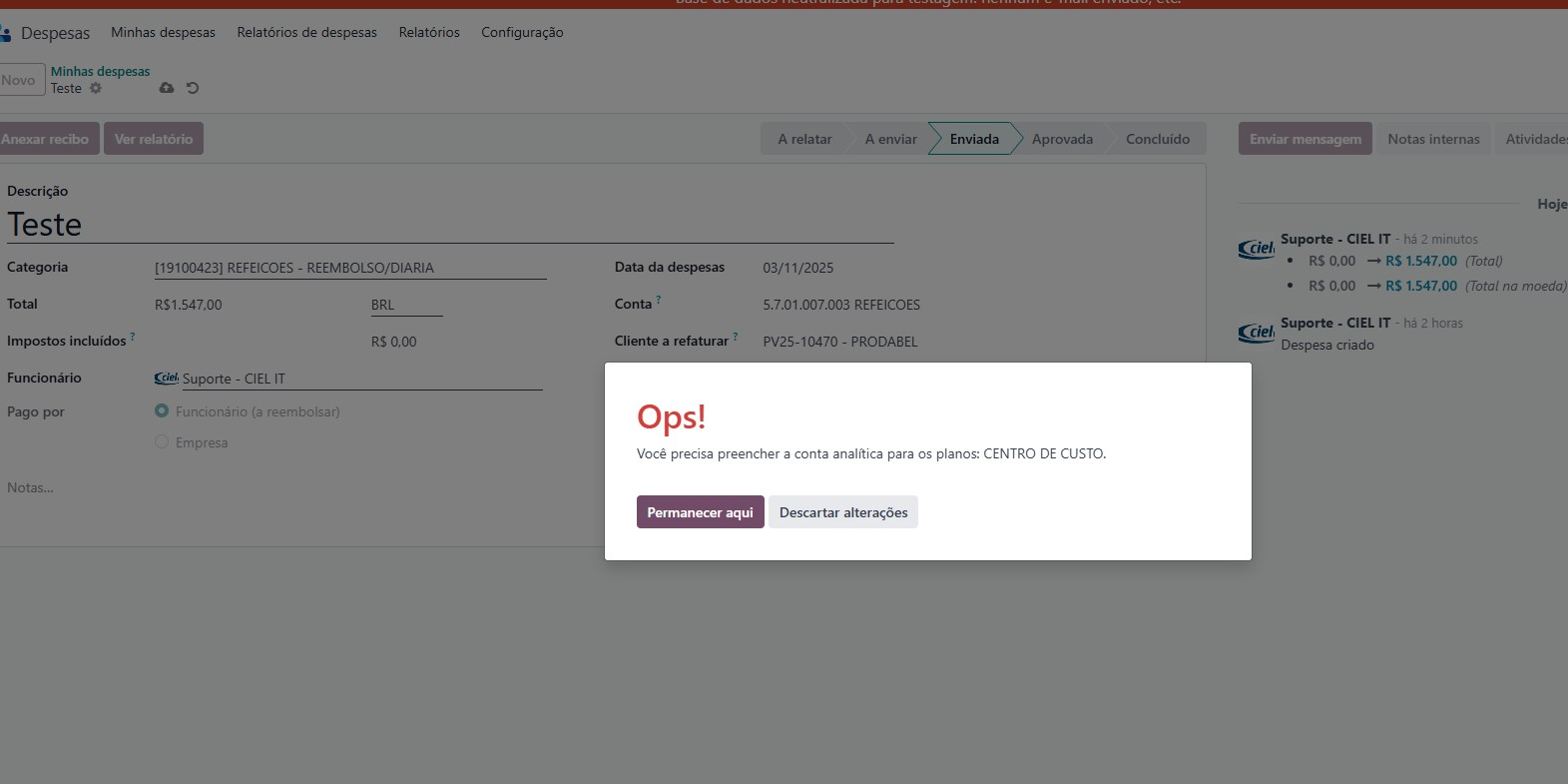The image size is (1568, 784).
Task: Select the Empresa radio option
Action: click(x=162, y=441)
